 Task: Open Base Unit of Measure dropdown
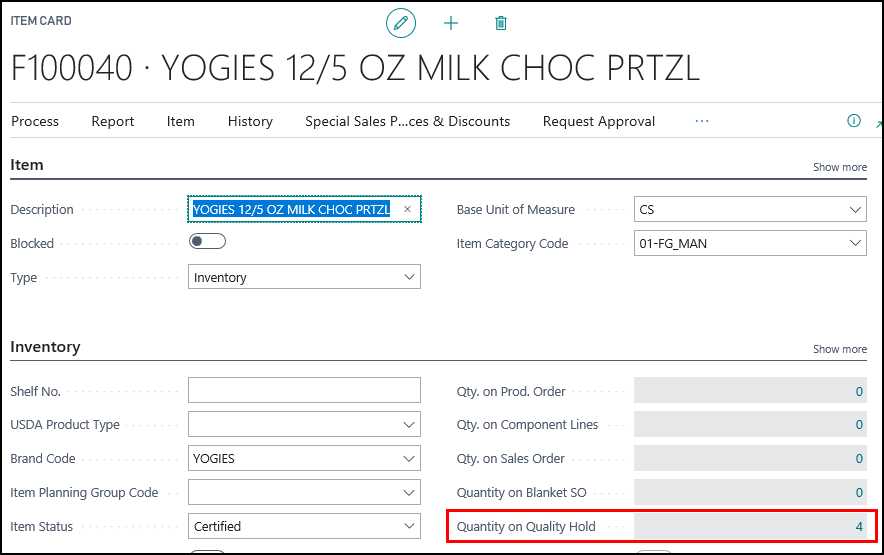[855, 210]
